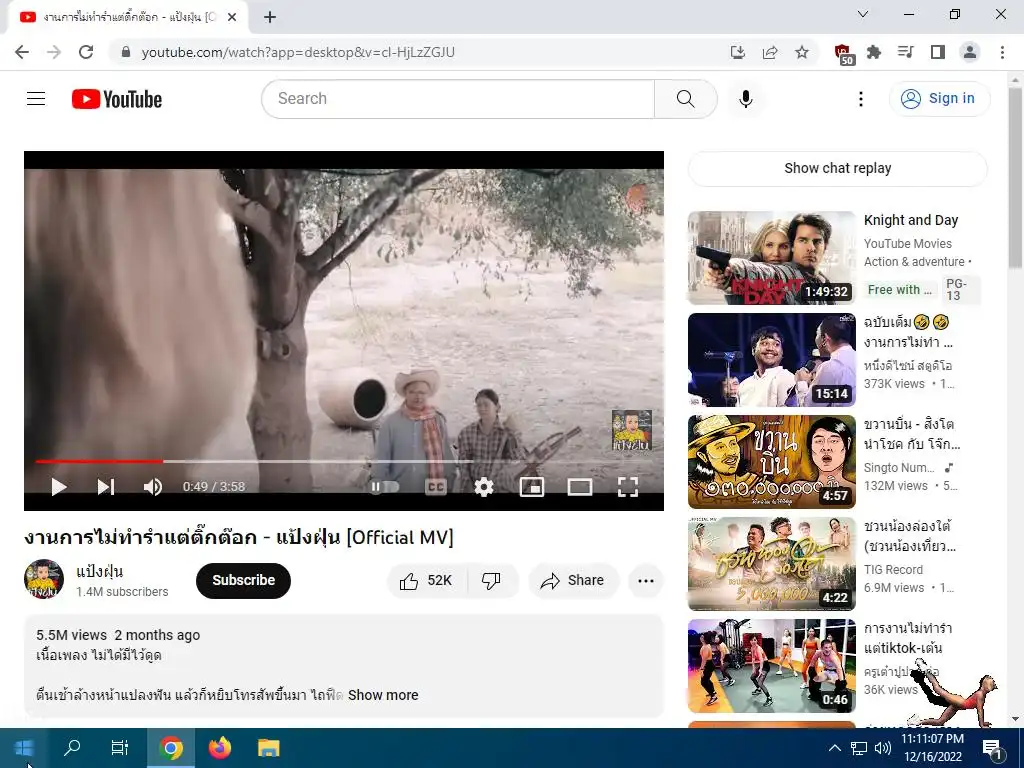Reload the current page
The height and width of the screenshot is (768, 1024).
(x=86, y=52)
